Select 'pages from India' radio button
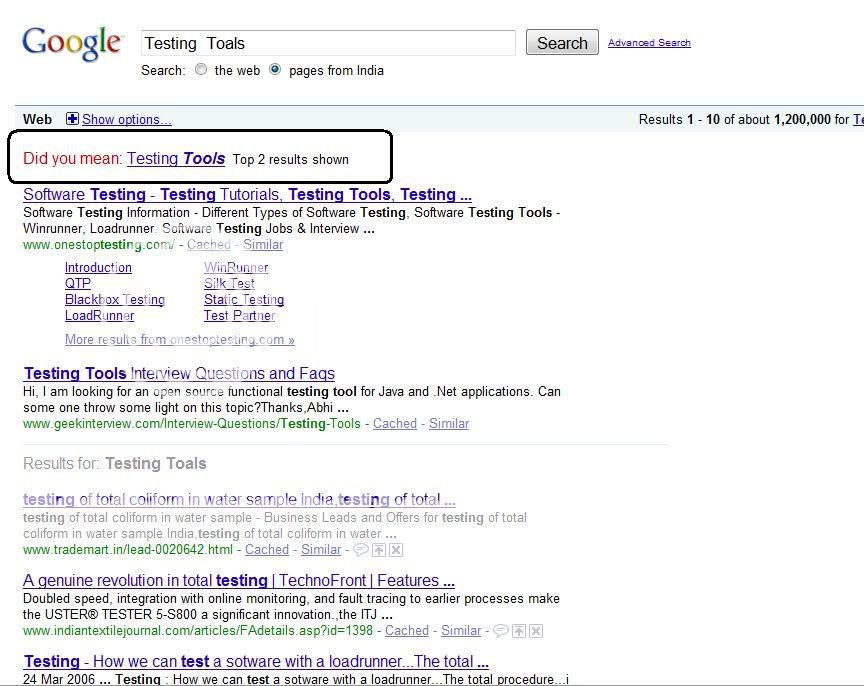Viewport: 864px width, 686px height. [x=275, y=70]
